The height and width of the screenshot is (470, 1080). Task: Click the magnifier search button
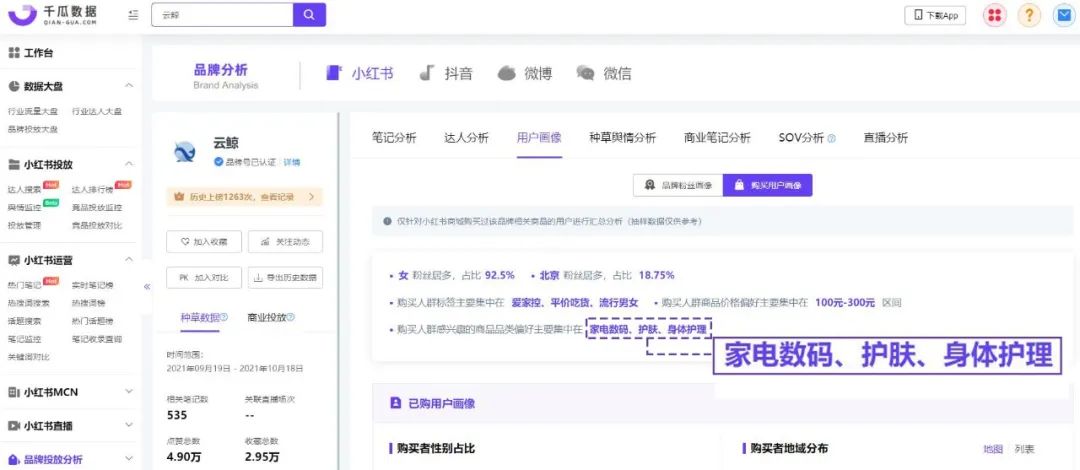point(309,15)
